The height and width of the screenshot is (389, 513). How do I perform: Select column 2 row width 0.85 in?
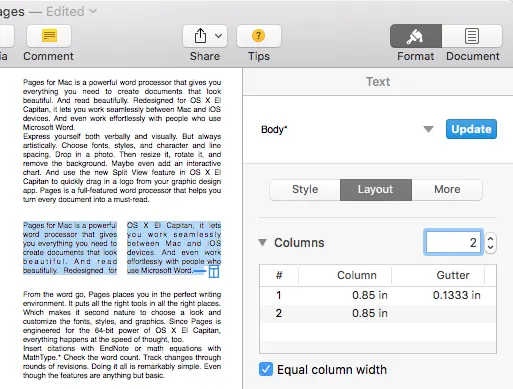click(370, 313)
